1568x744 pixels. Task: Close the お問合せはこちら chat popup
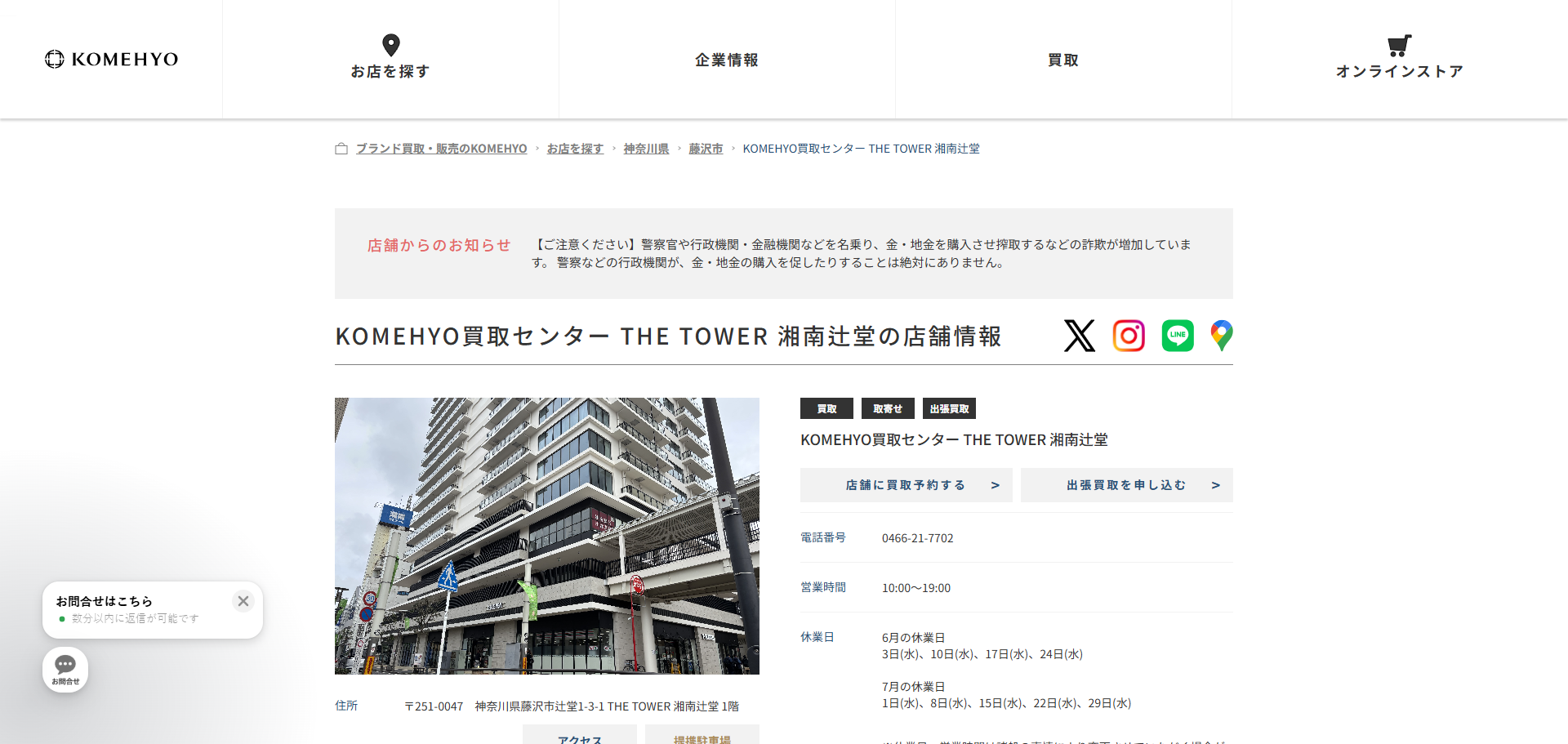tap(243, 601)
